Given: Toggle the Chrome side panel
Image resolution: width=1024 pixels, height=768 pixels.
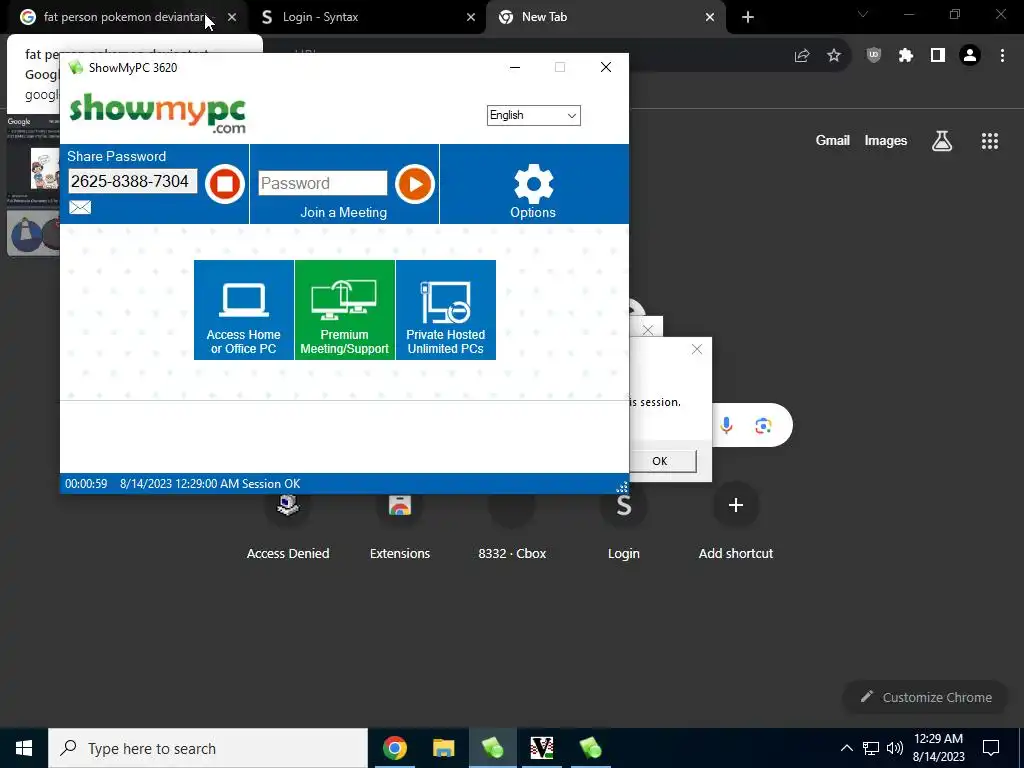Looking at the screenshot, I should coord(938,56).
